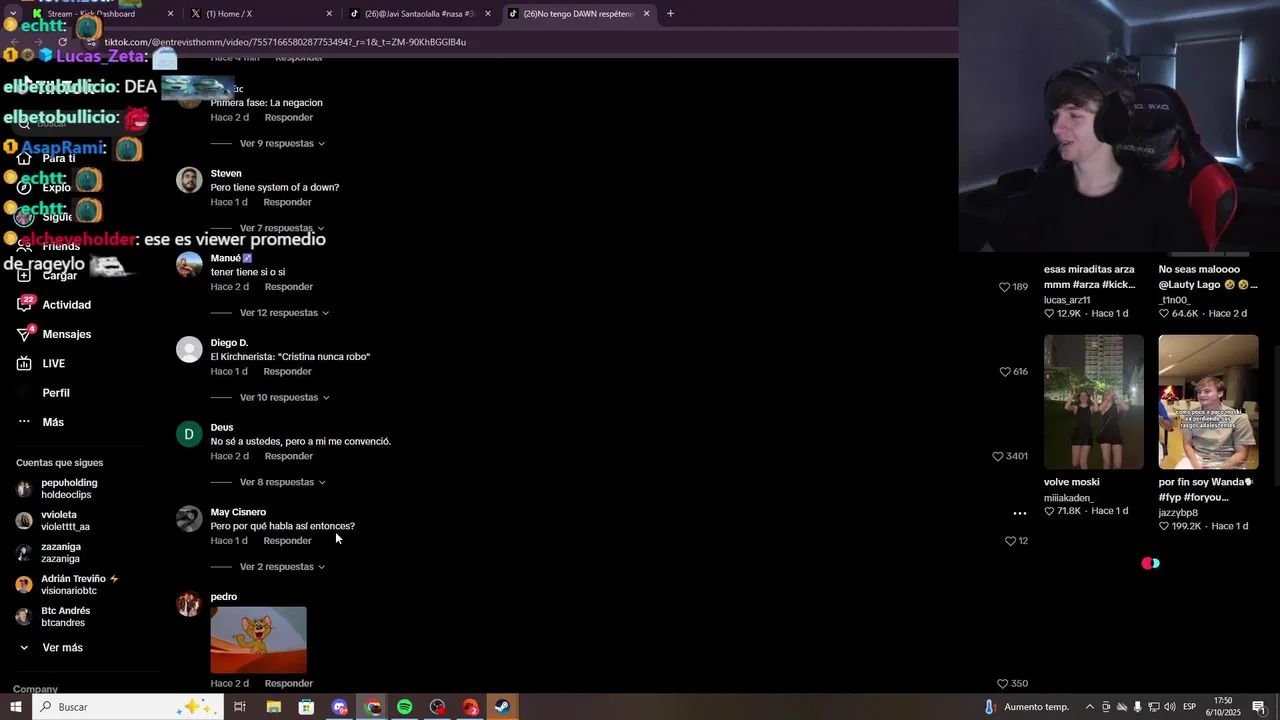Click Steven's profile avatar
The image size is (1280, 720).
[189, 180]
